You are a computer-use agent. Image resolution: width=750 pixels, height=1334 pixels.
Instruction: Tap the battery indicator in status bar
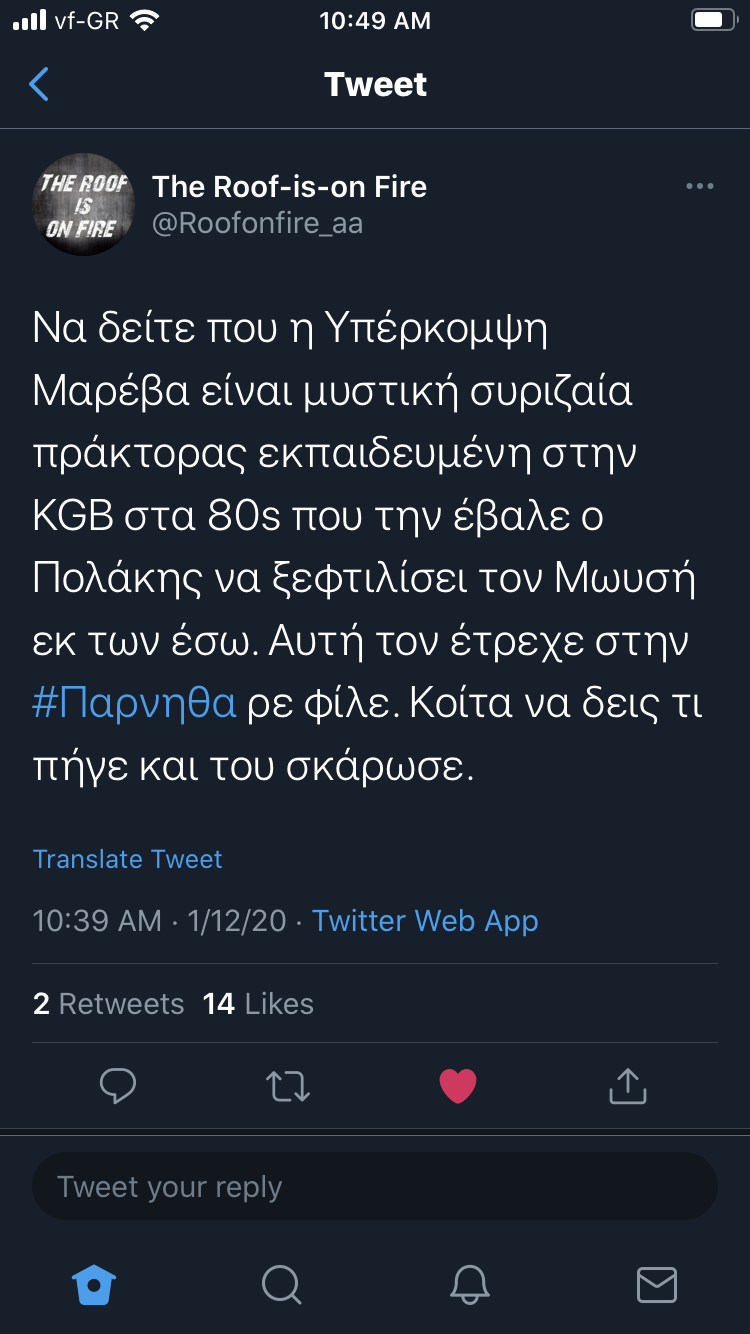click(x=713, y=20)
